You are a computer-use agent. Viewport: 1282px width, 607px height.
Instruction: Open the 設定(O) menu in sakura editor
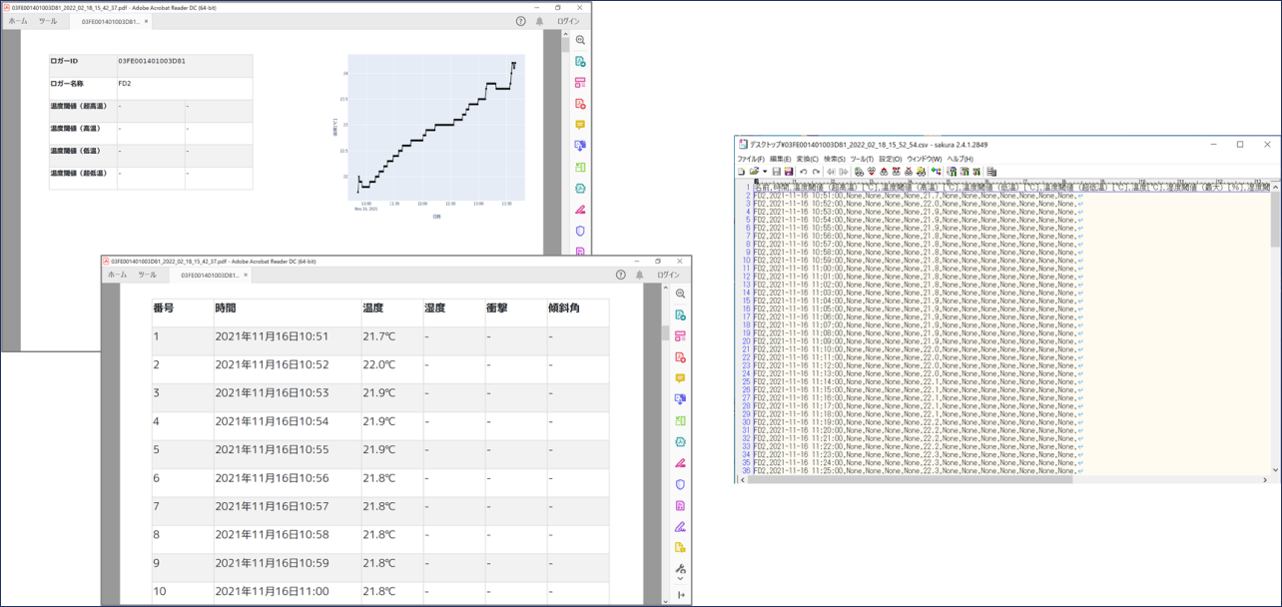click(890, 159)
